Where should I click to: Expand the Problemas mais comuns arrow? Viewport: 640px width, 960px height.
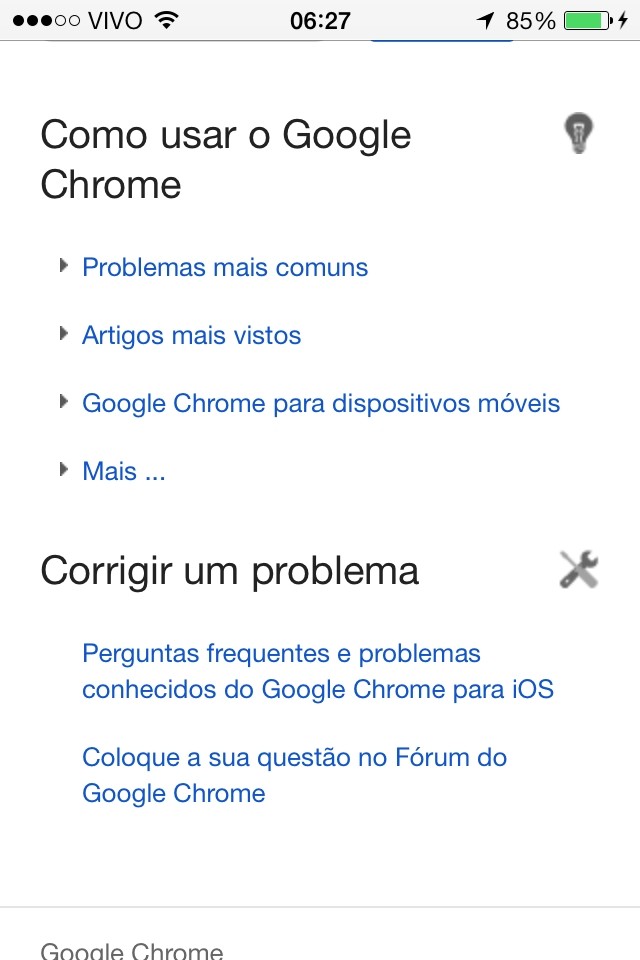(63, 266)
